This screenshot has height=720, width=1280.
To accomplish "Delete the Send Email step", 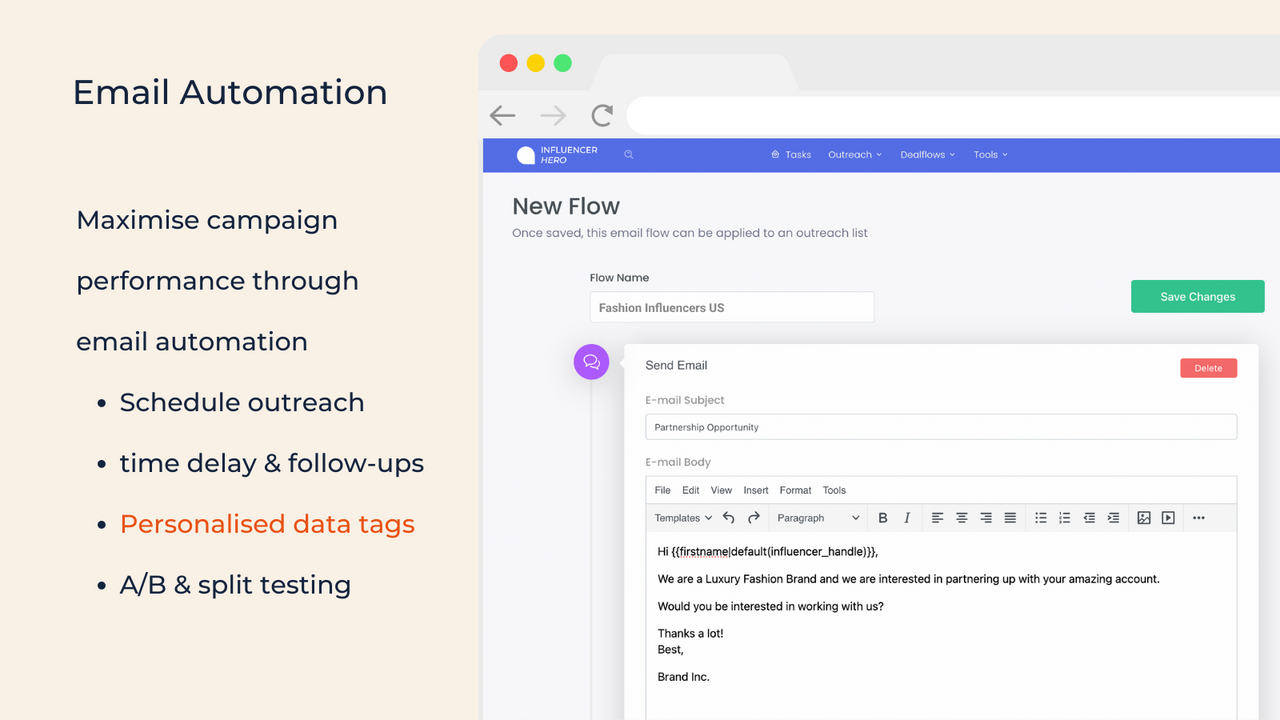I will (x=1208, y=368).
